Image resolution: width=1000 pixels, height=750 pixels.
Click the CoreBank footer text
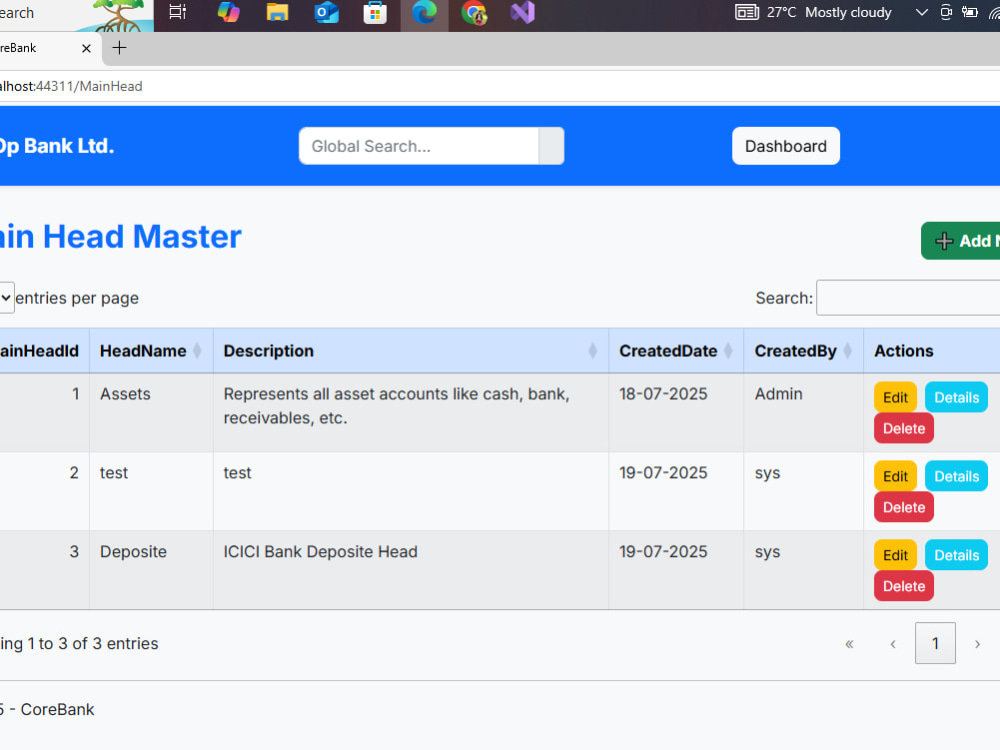click(x=48, y=709)
